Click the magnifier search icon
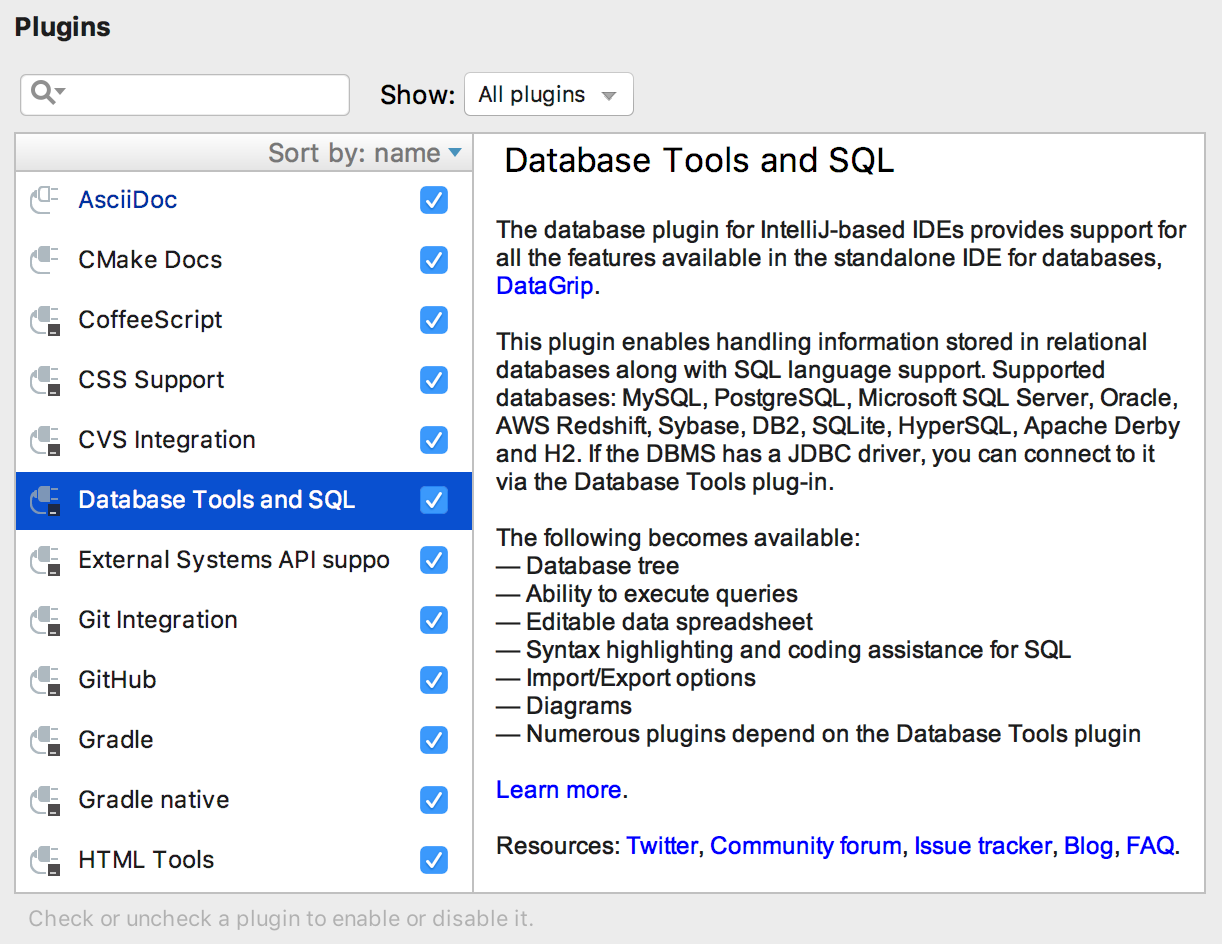 (x=46, y=93)
